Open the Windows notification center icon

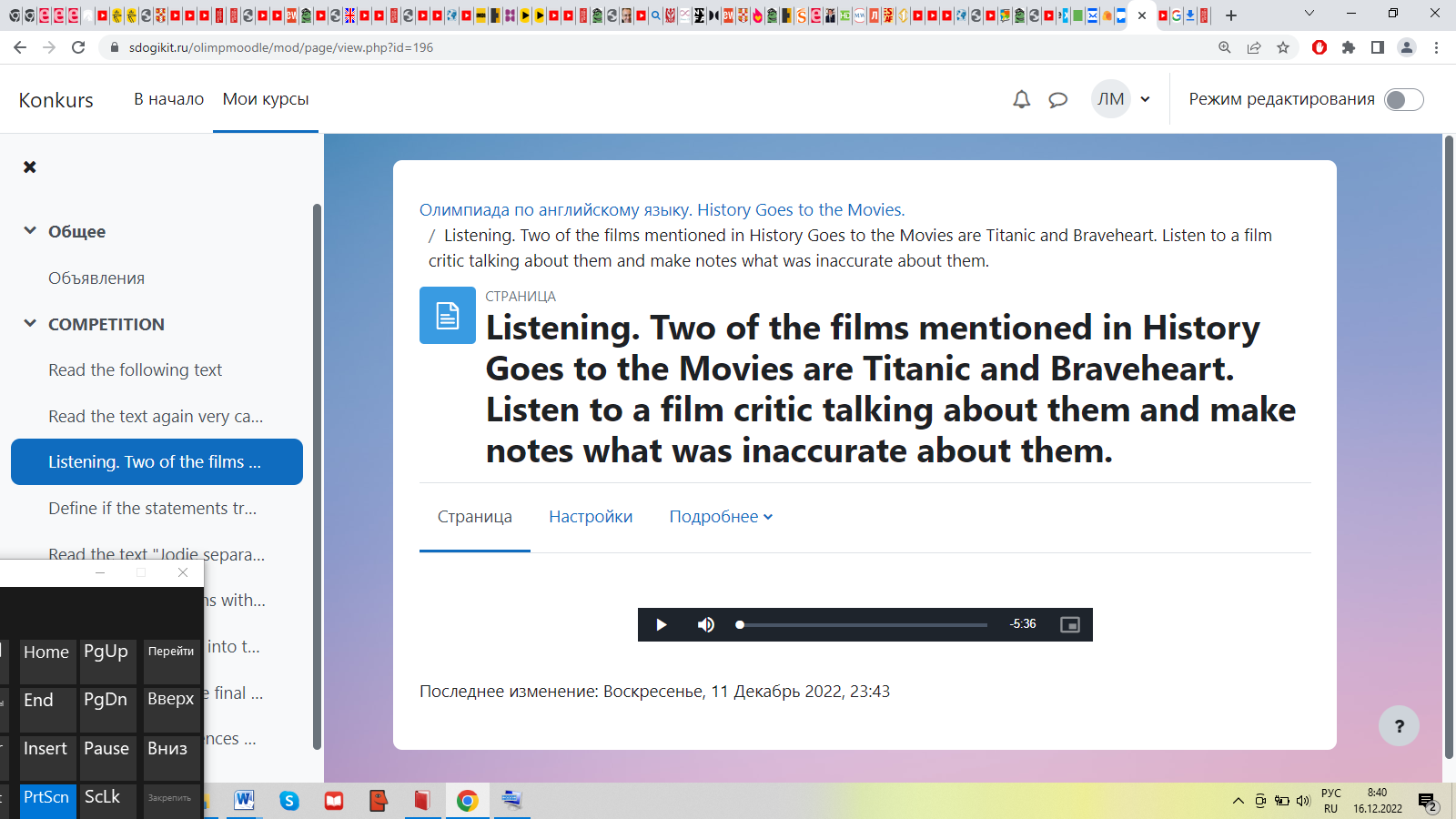click(x=1427, y=802)
